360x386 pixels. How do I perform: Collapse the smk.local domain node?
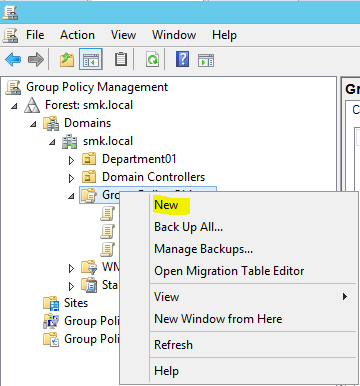tap(52, 142)
